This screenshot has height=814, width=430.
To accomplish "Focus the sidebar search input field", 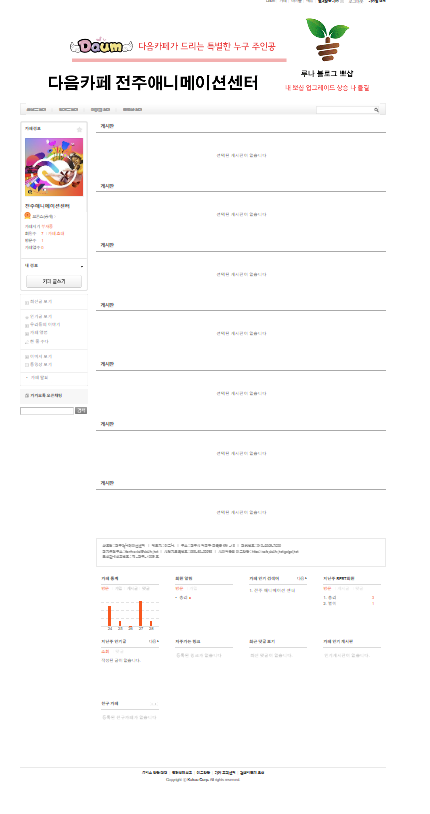I will click(47, 411).
